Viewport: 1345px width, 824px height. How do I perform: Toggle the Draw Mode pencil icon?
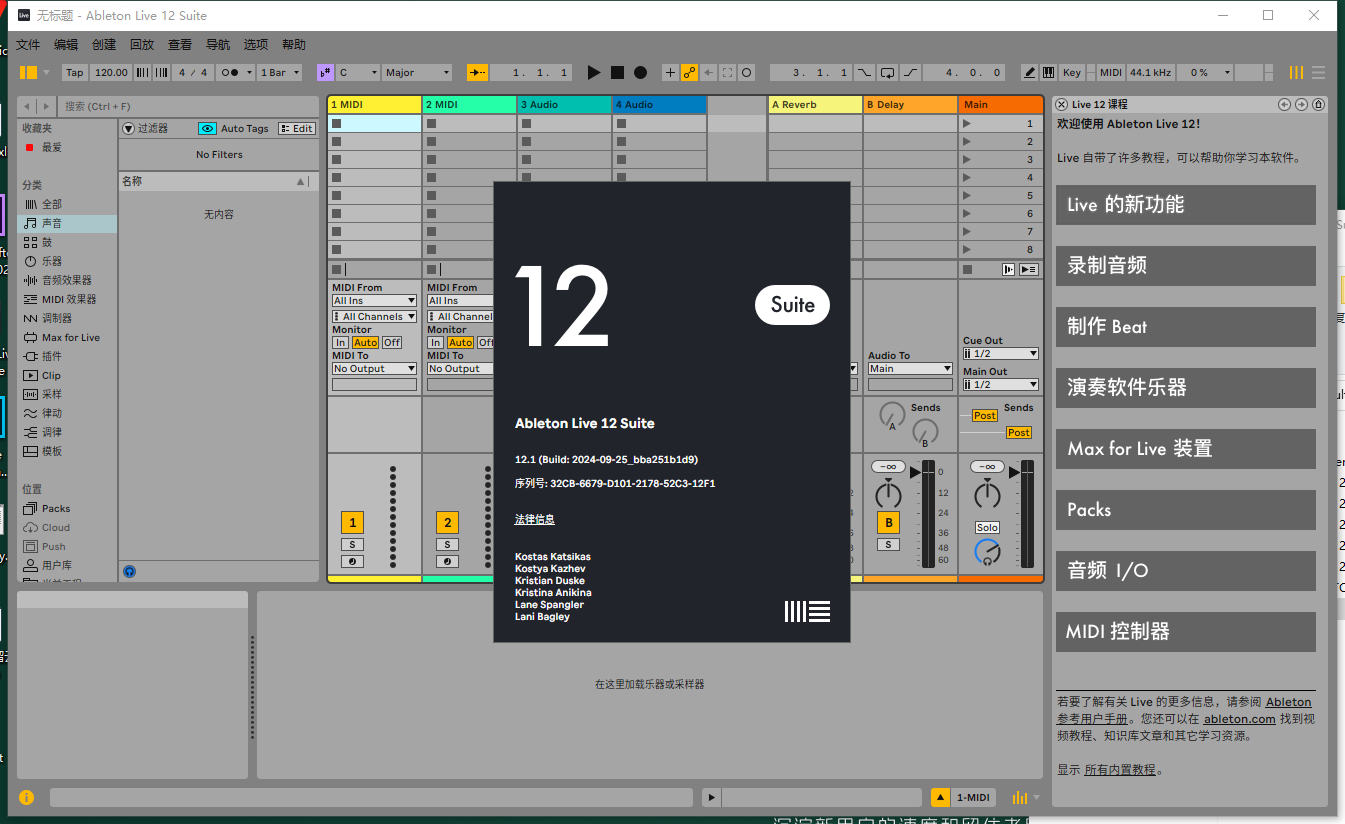(x=1029, y=72)
